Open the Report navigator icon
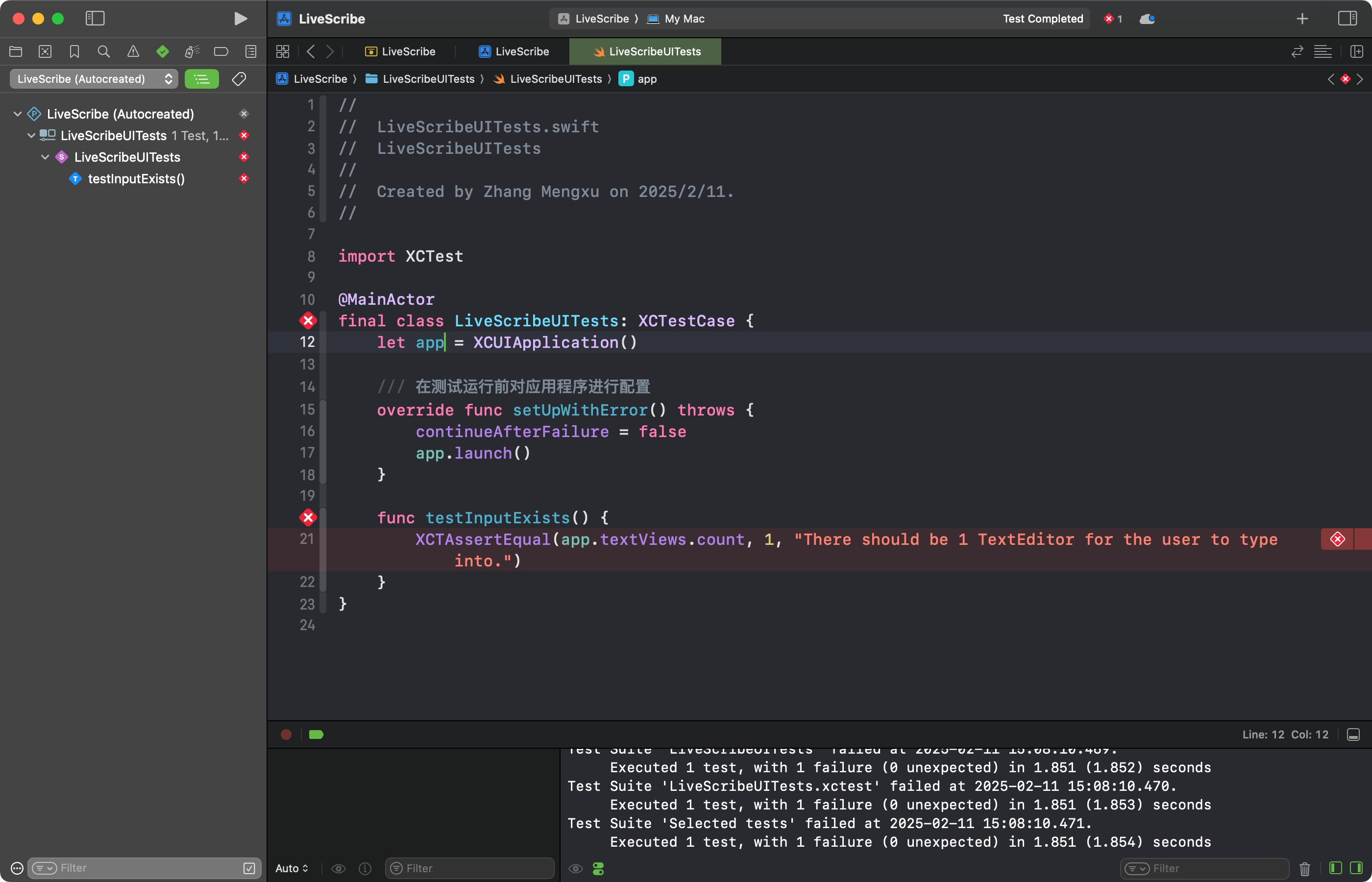 251,51
